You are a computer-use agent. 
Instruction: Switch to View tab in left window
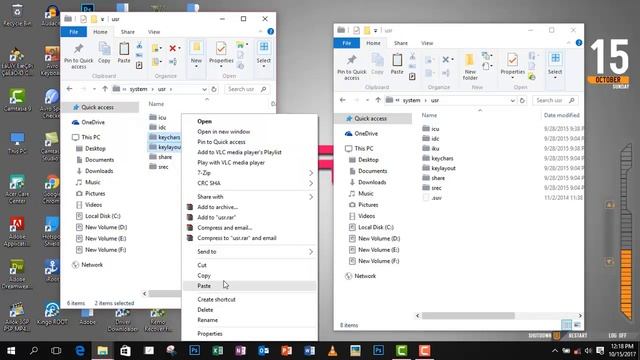pyautogui.click(x=154, y=32)
